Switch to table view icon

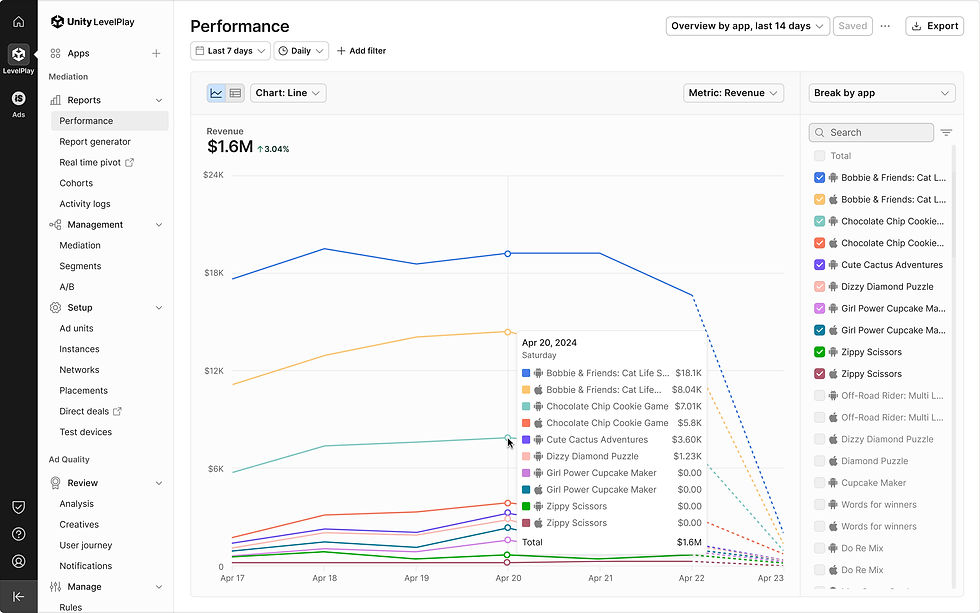pyautogui.click(x=235, y=93)
